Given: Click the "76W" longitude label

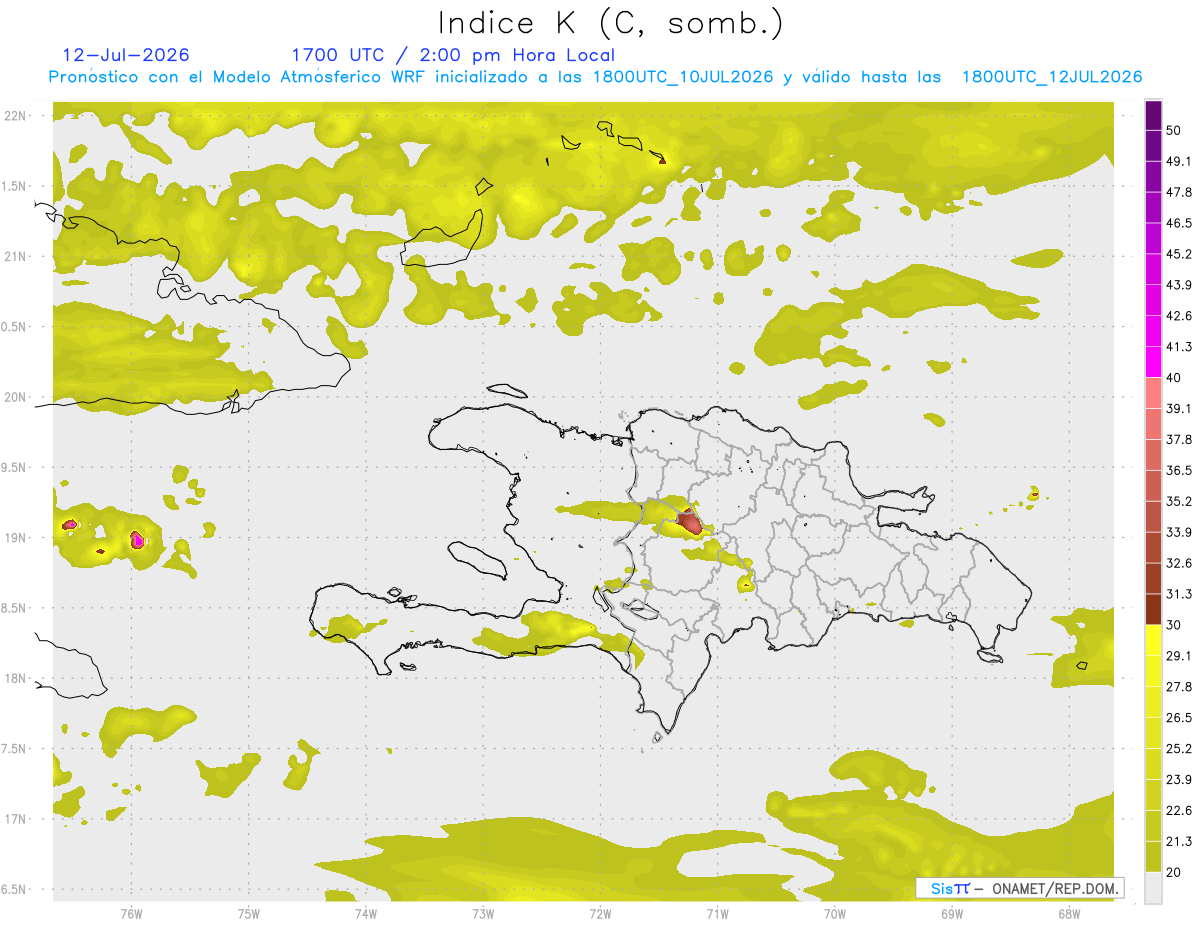Looking at the screenshot, I should (131, 913).
